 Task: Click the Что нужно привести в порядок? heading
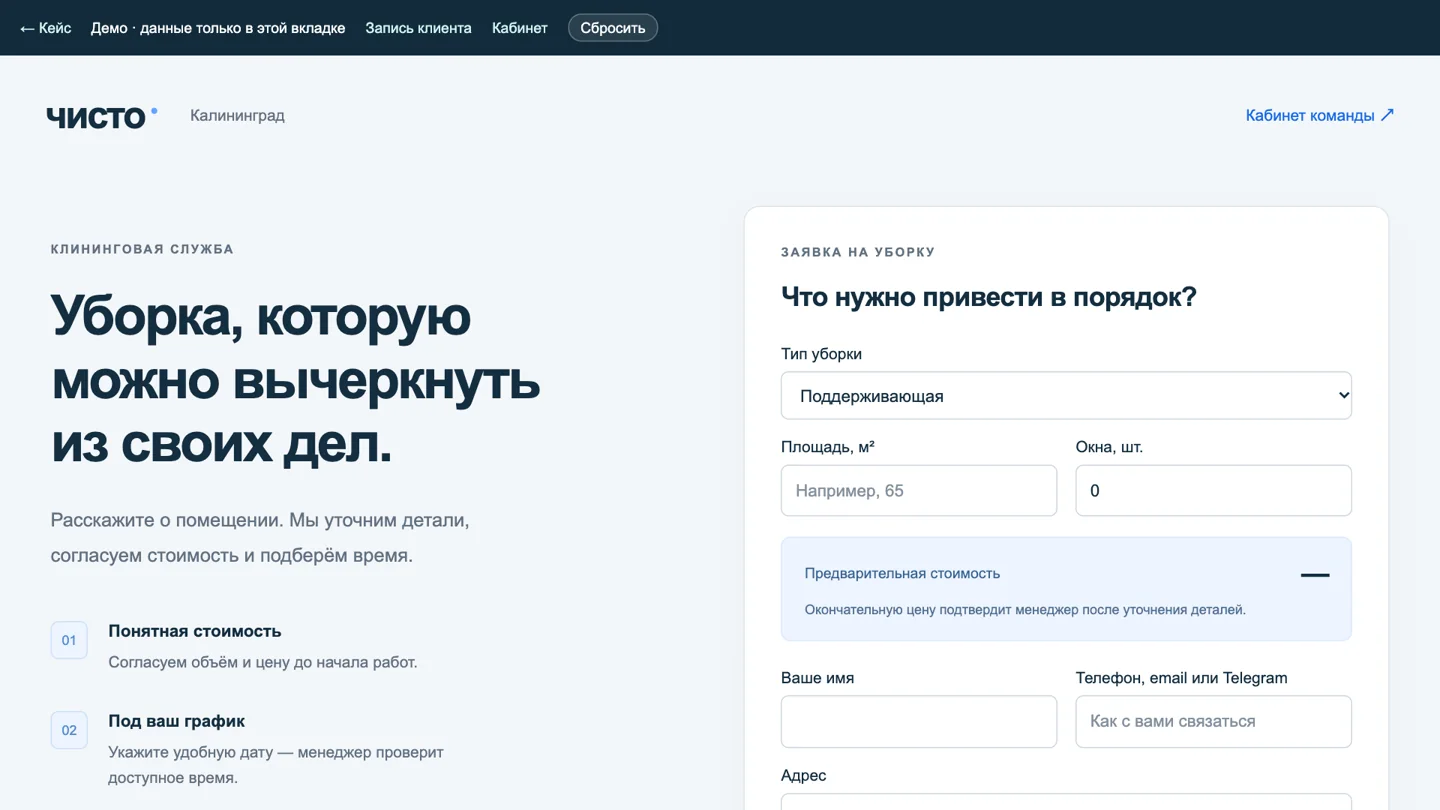[x=989, y=297]
